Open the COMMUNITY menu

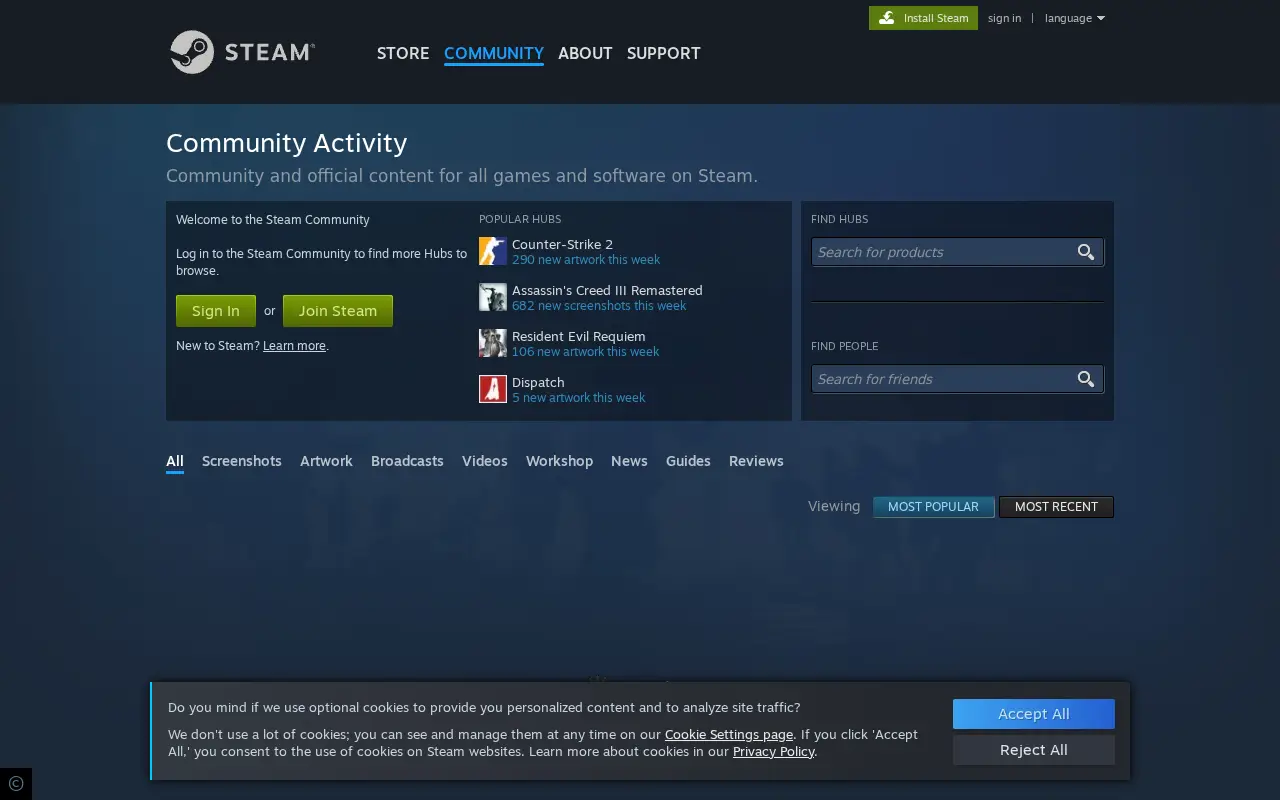tap(494, 53)
